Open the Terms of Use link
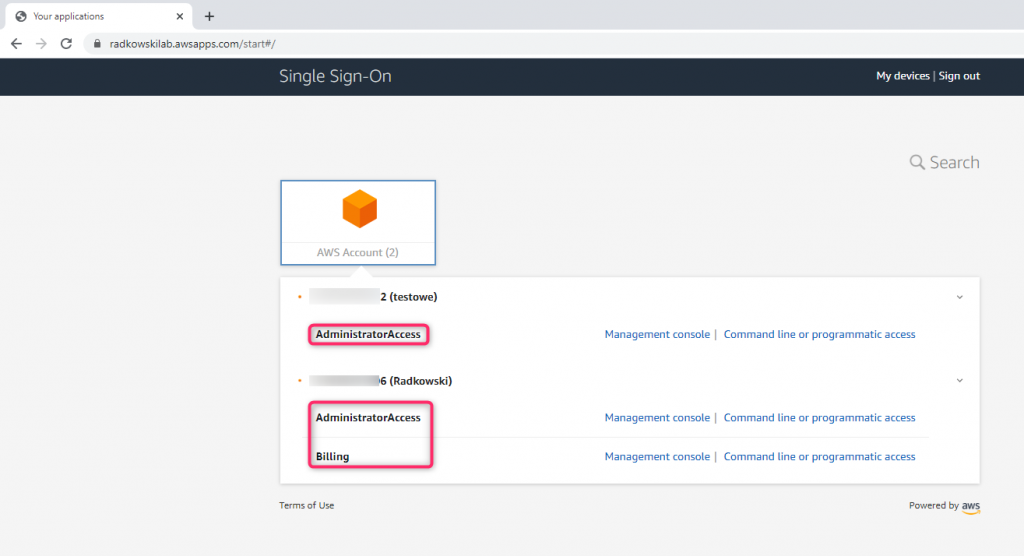 [306, 505]
